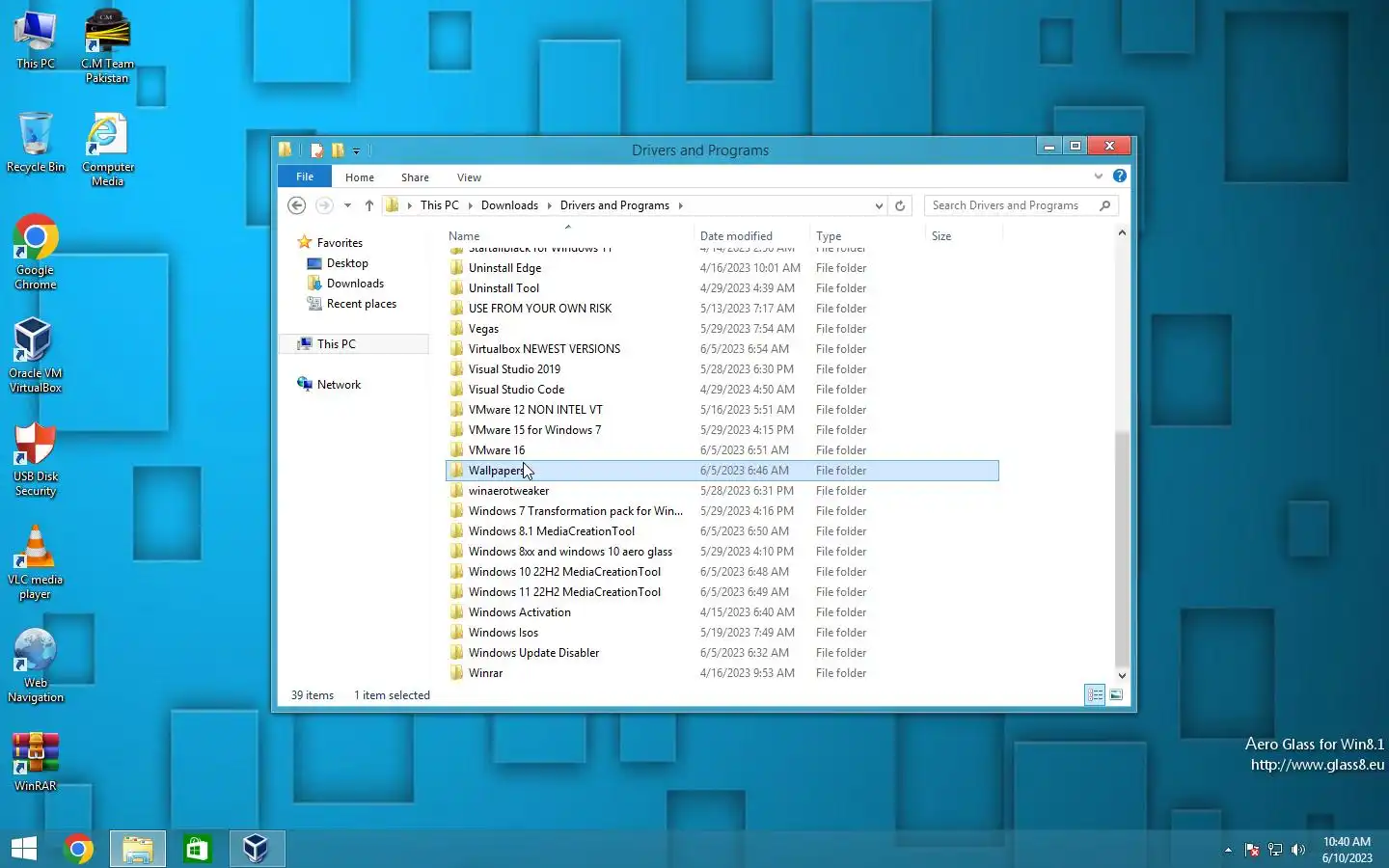Open Customize Quick Access Toolbar dropdown
Image resolution: width=1389 pixels, height=868 pixels.
click(x=356, y=150)
